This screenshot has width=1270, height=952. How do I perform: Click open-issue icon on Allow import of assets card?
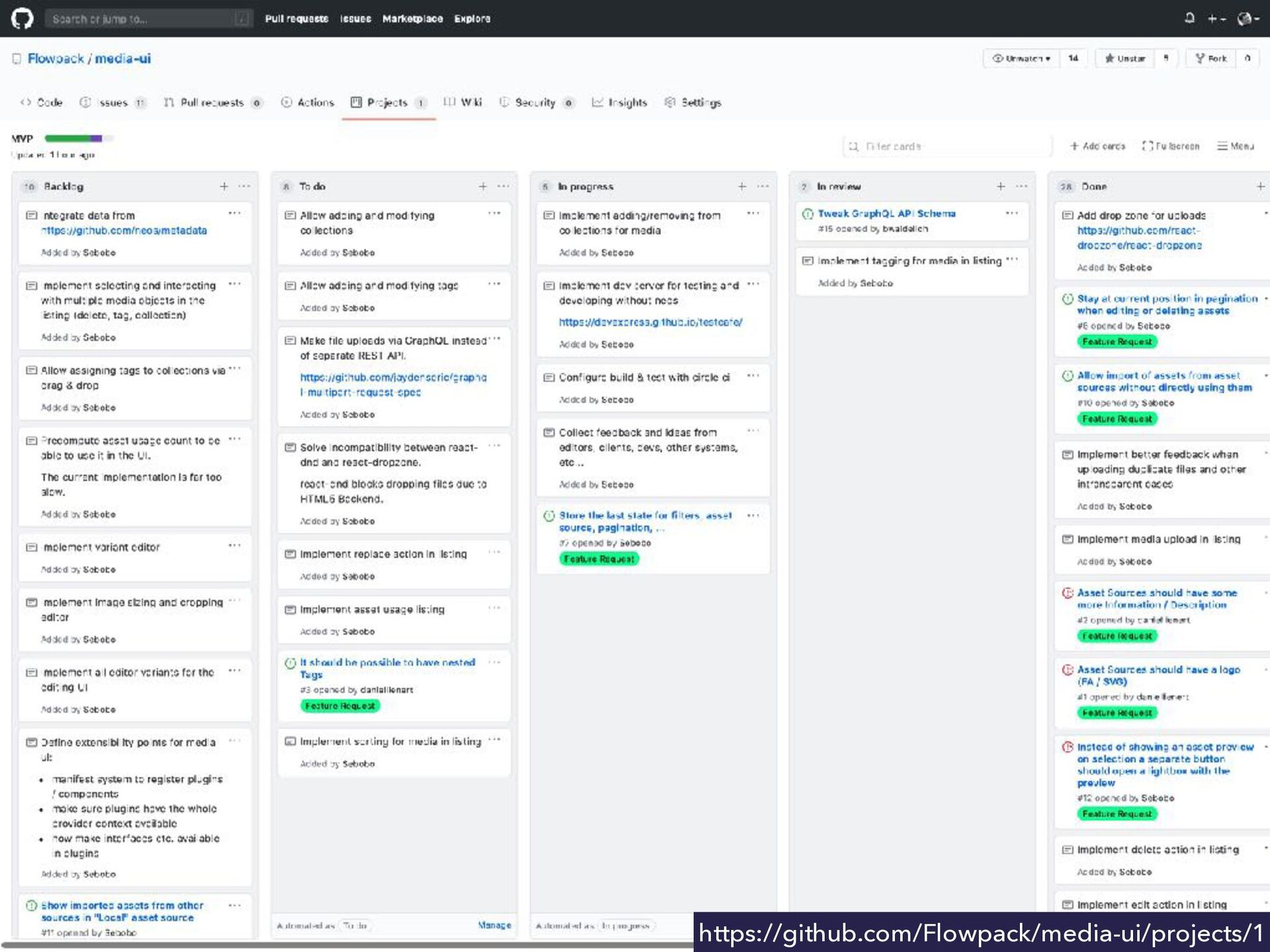click(1067, 376)
